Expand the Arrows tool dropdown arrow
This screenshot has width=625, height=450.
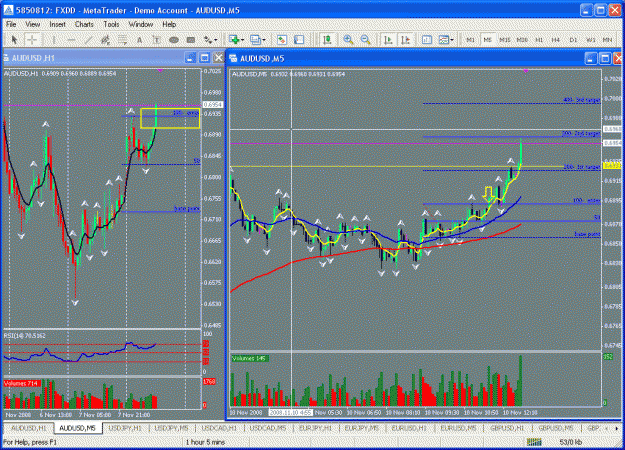(216, 40)
